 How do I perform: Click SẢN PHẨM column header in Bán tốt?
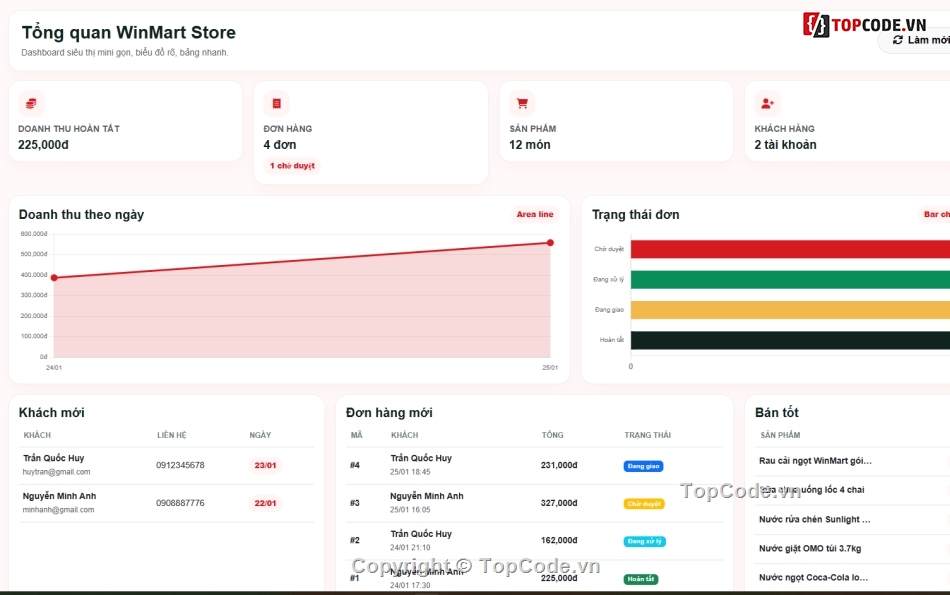pyautogui.click(x=780, y=435)
